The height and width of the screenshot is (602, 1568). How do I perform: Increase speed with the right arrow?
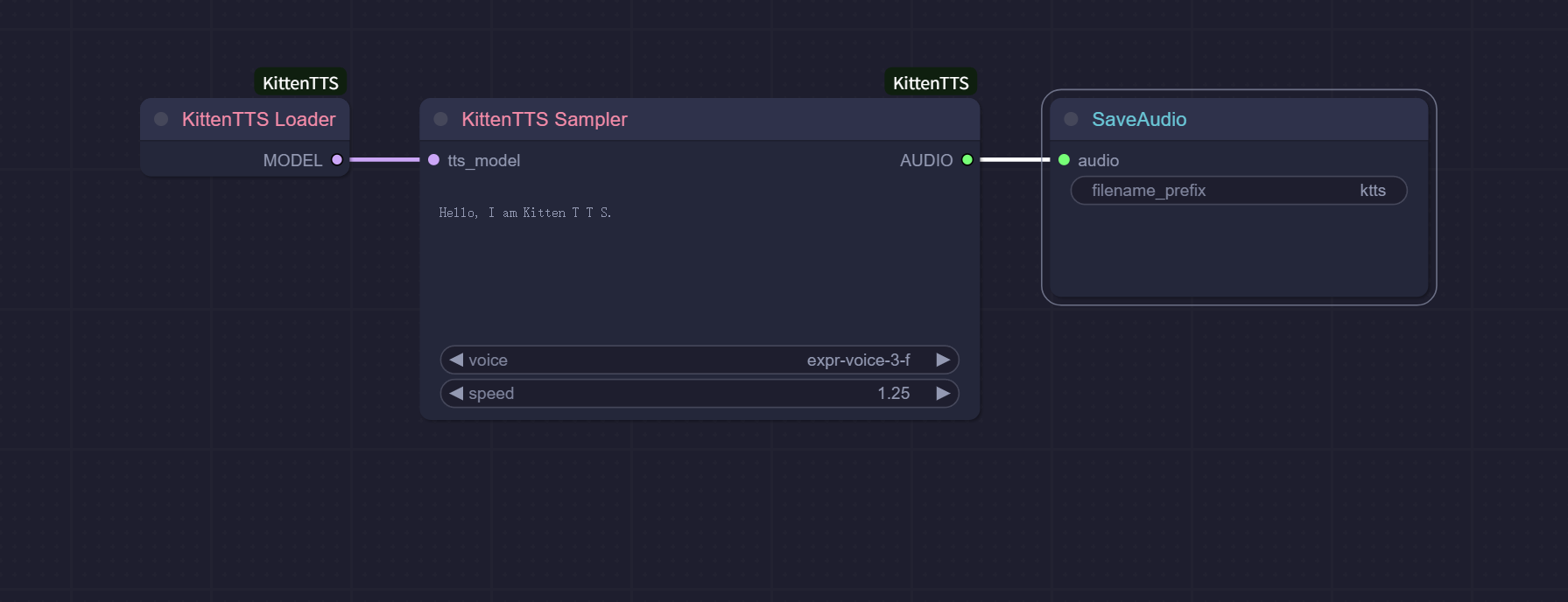pyautogui.click(x=943, y=394)
